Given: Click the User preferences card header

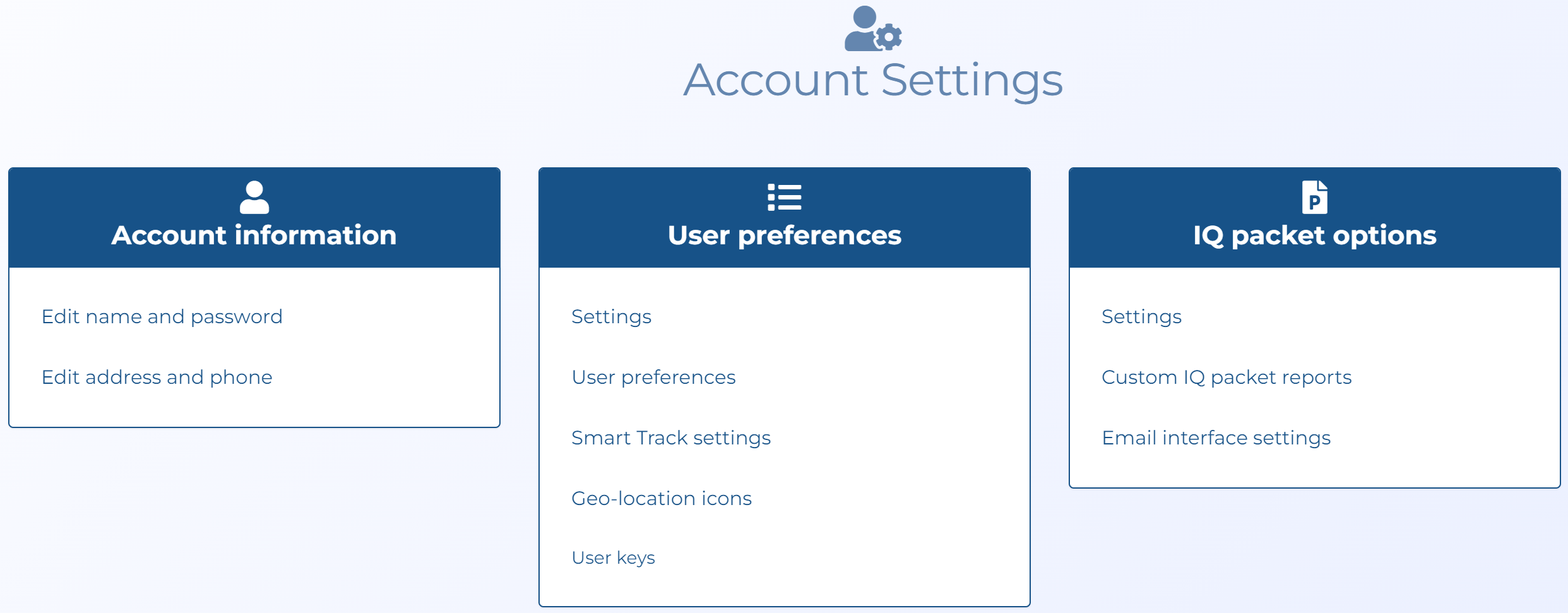Looking at the screenshot, I should (x=784, y=235).
